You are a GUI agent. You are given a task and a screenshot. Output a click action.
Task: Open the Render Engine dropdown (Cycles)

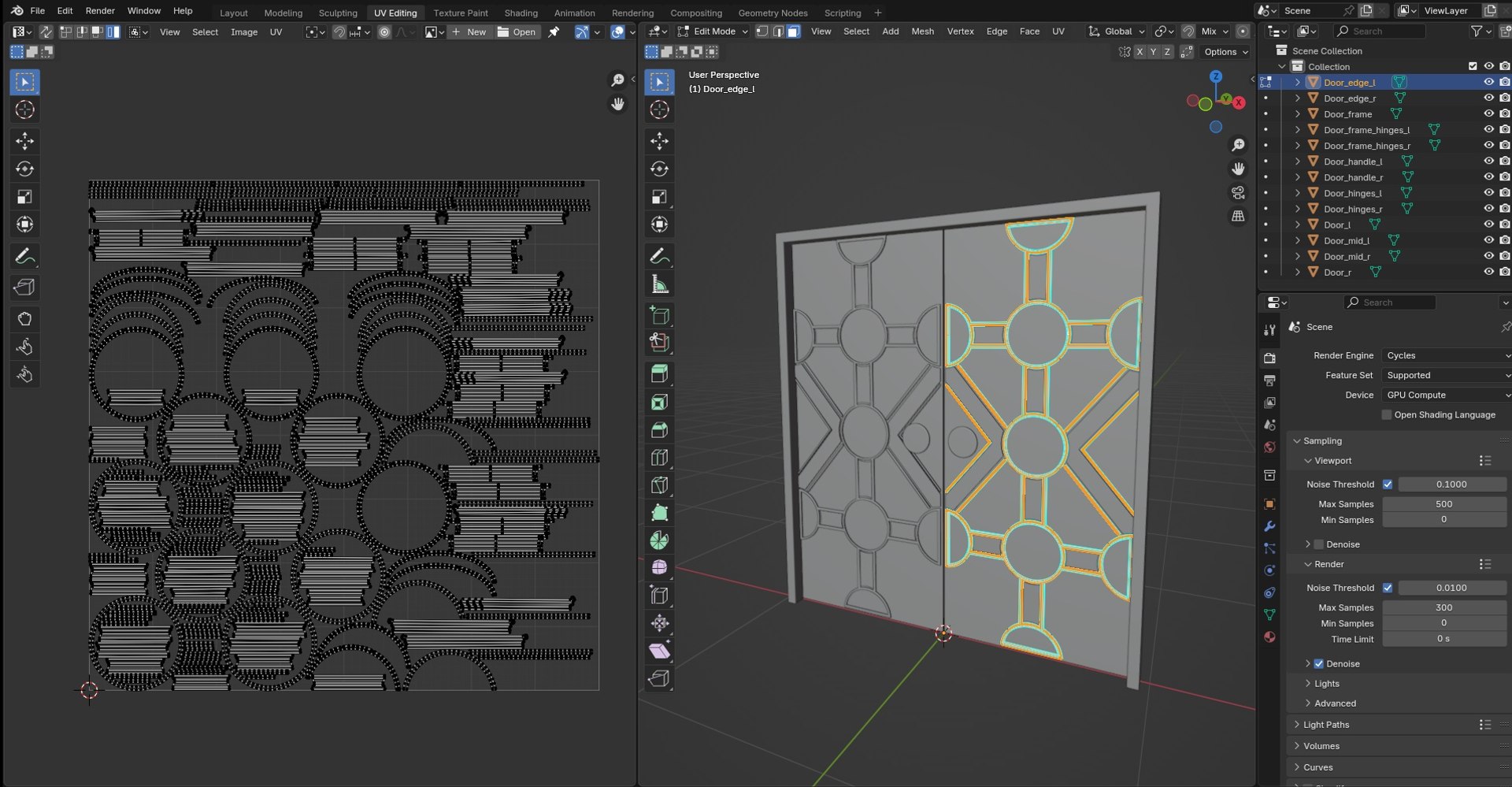coord(1446,356)
